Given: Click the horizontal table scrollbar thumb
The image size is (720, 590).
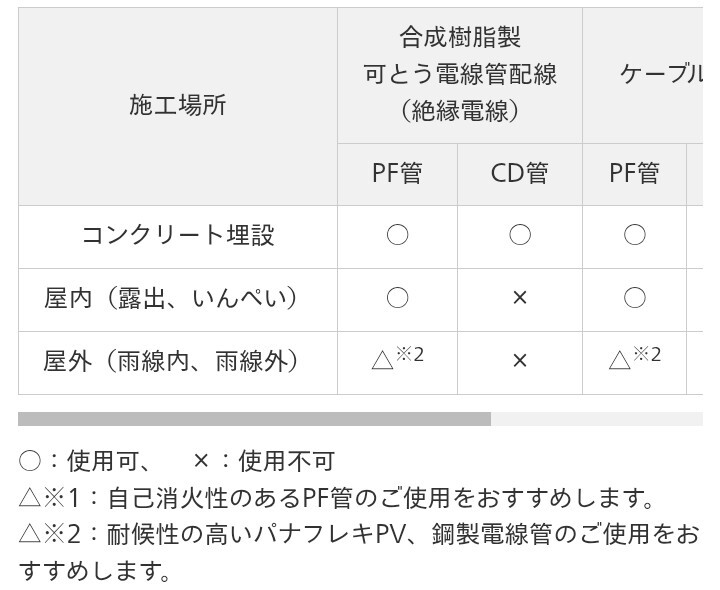Looking at the screenshot, I should pos(254,419).
